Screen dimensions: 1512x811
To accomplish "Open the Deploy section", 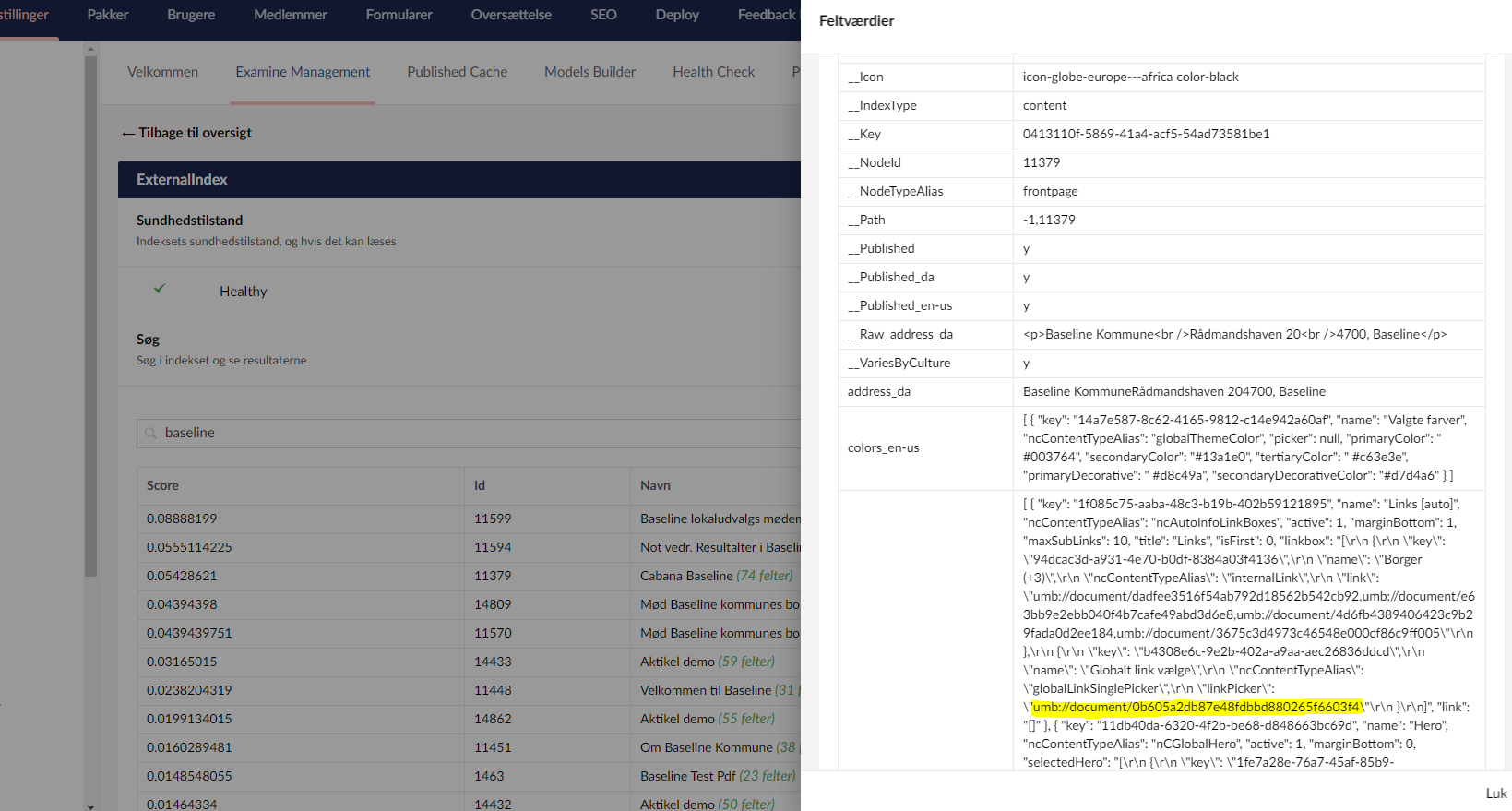I will (677, 15).
